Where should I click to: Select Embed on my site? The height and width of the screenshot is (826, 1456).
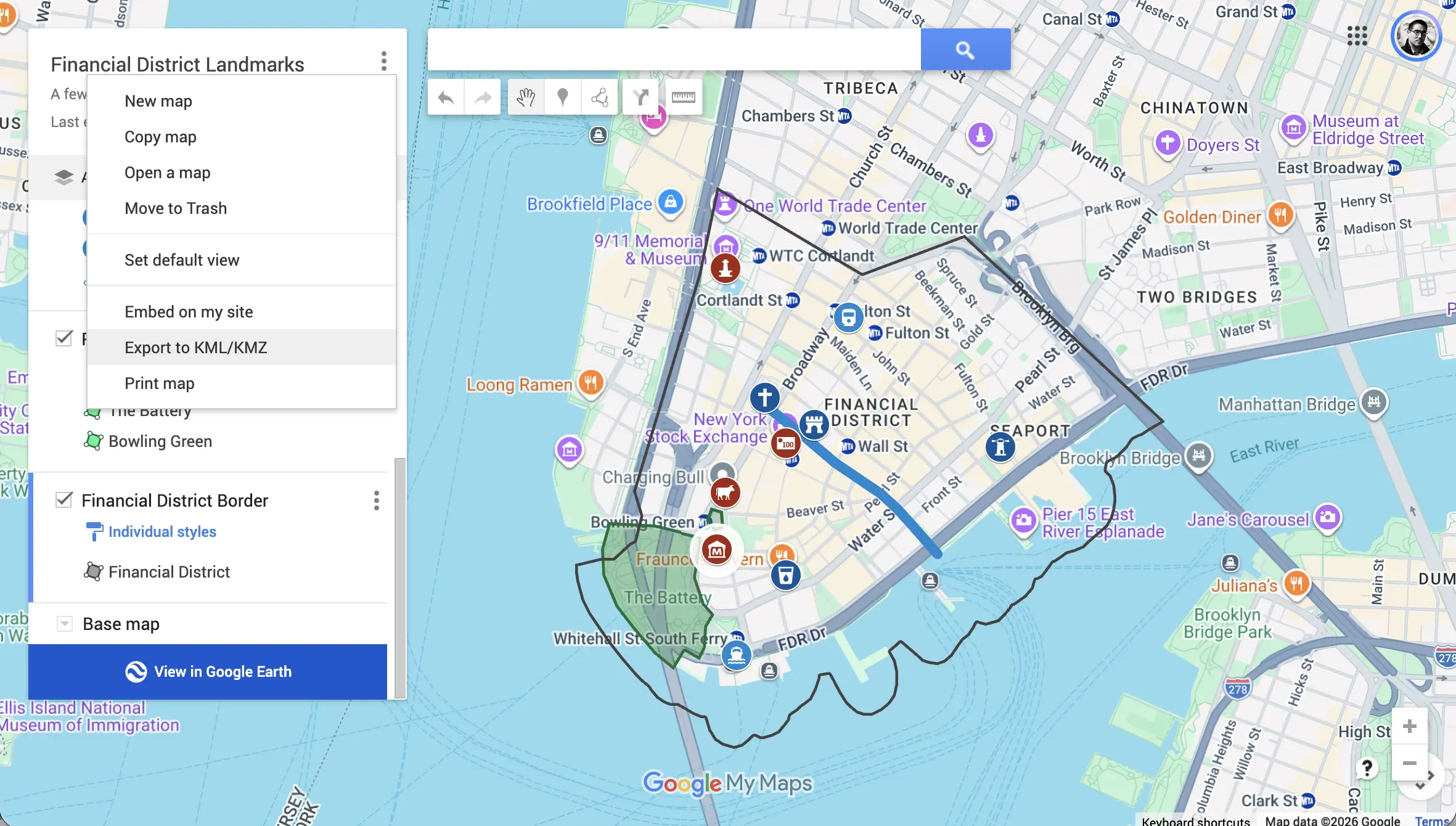coord(242,312)
